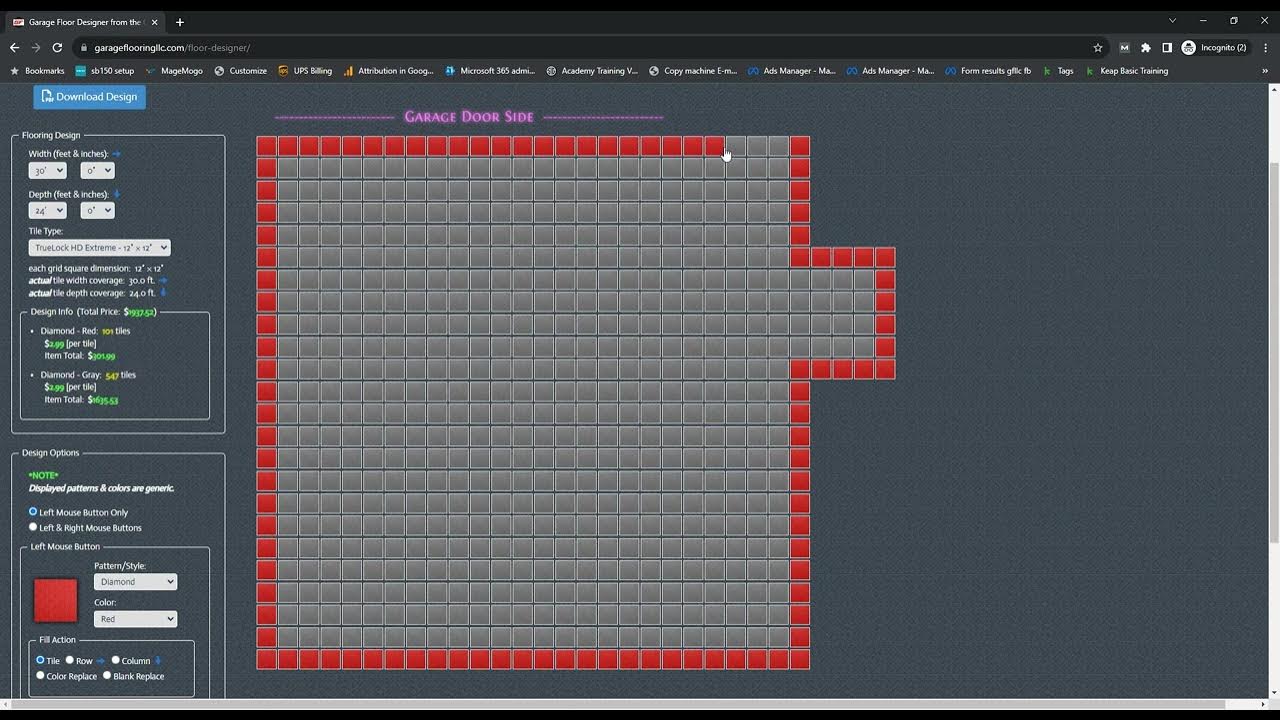Screen dimensions: 1280x720
Task: Open the Chrome three-dot menu
Action: click(x=1265, y=47)
